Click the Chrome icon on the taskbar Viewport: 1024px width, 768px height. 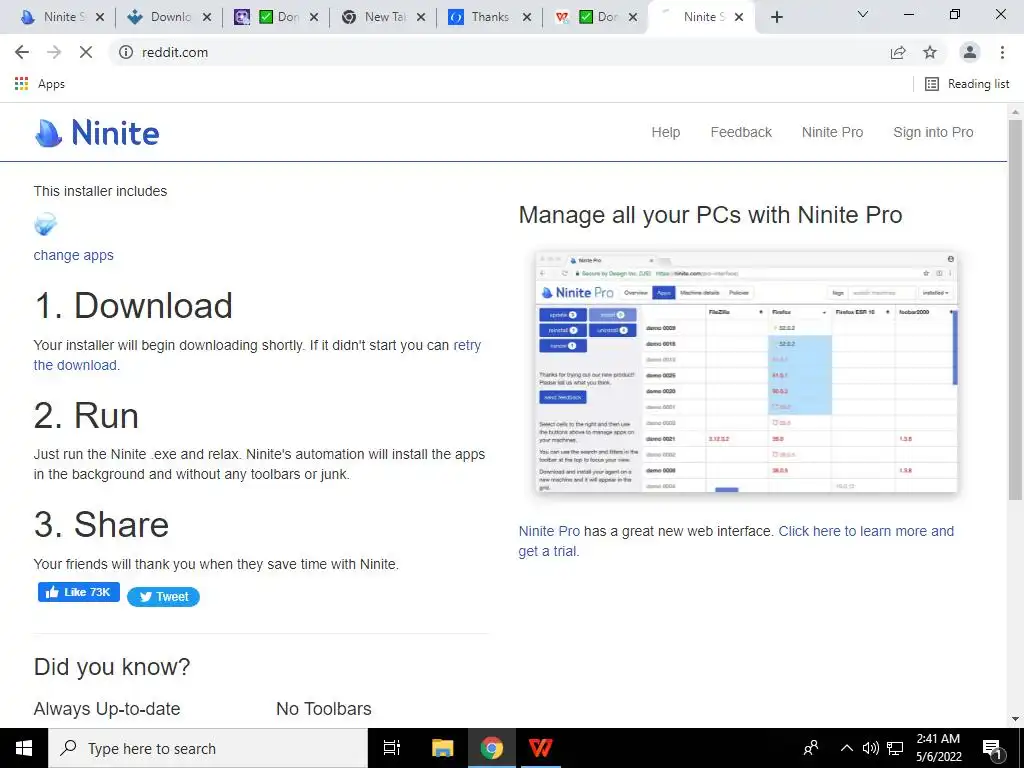[x=492, y=748]
